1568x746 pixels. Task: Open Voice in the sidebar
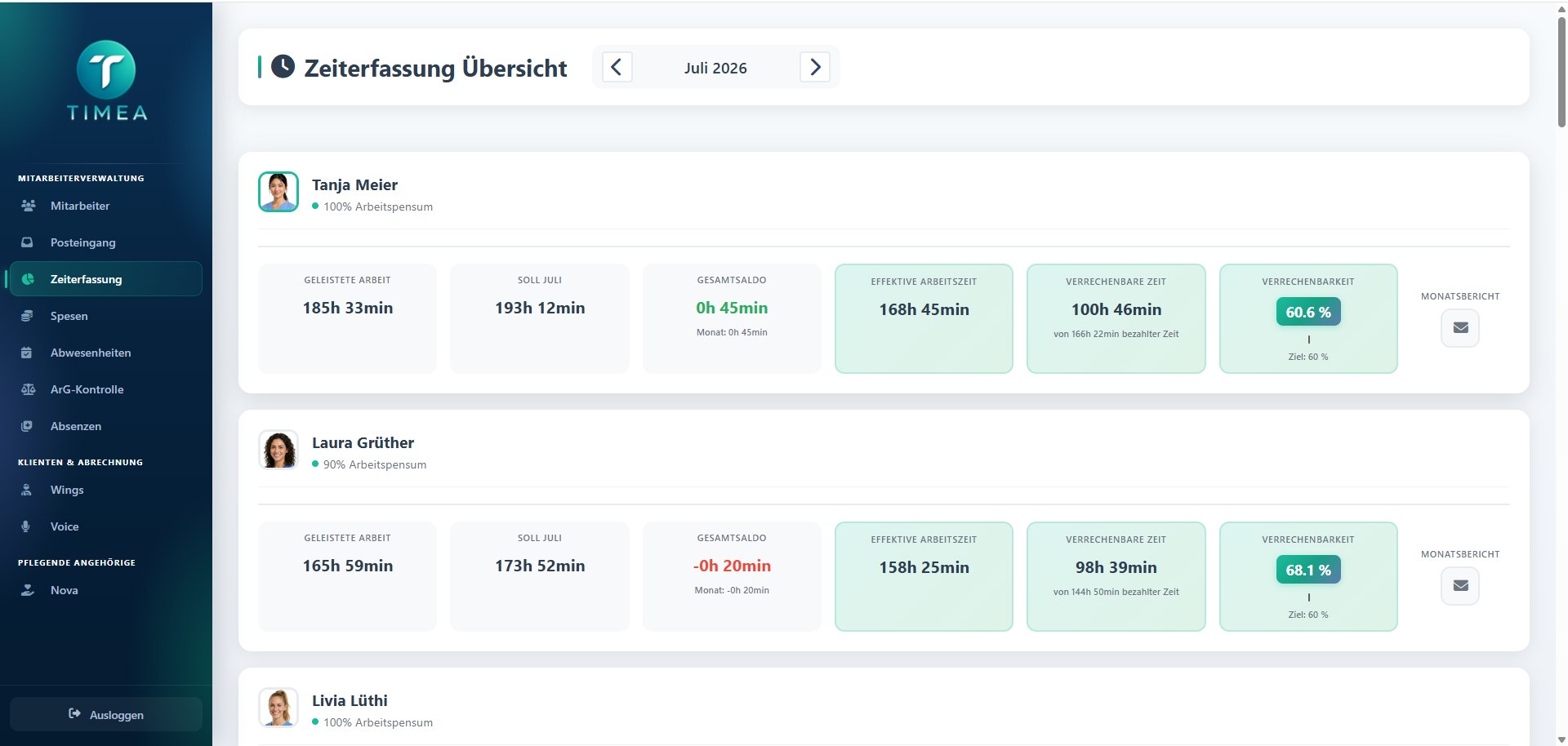pos(105,526)
